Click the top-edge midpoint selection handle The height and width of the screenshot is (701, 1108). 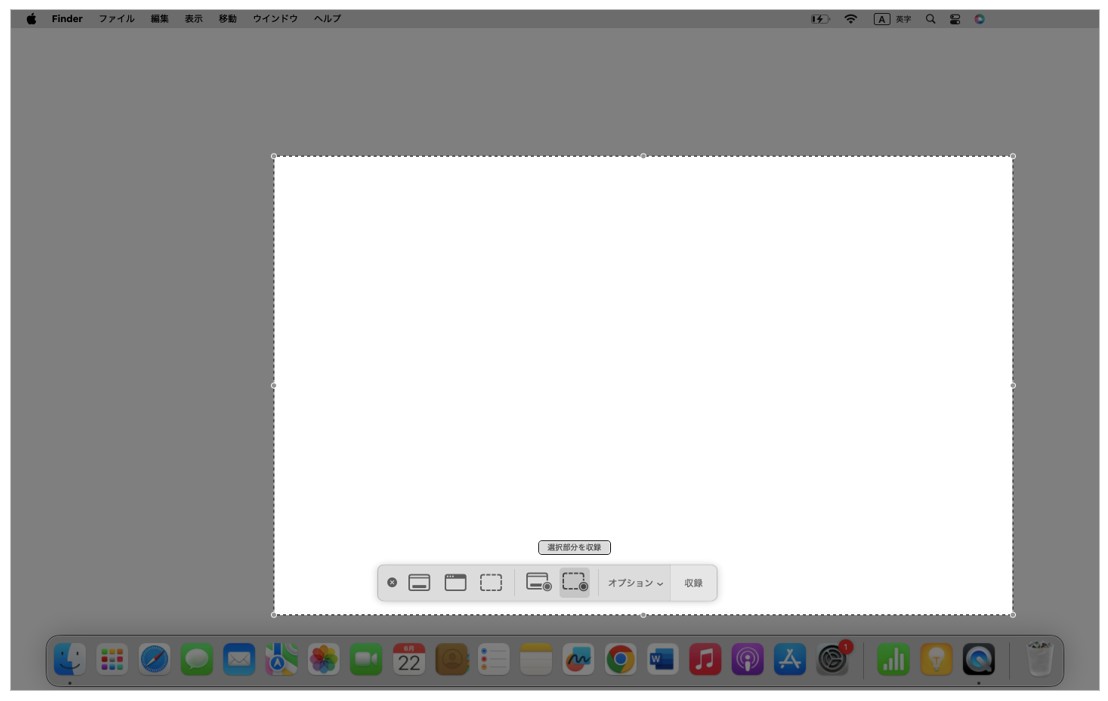[643, 156]
